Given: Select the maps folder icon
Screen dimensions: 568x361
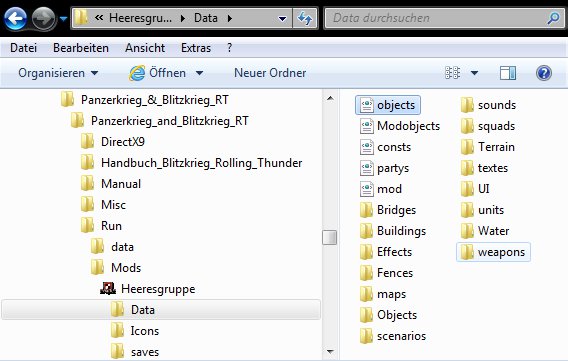Looking at the screenshot, I should point(367,294).
